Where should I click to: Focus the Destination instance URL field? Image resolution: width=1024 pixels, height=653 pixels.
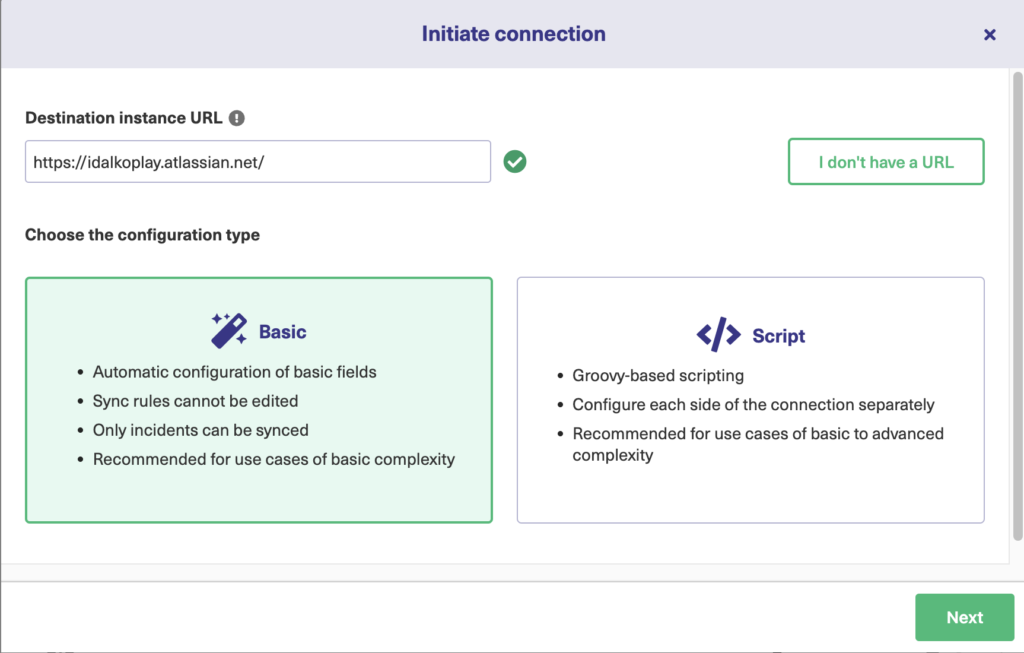pos(257,162)
